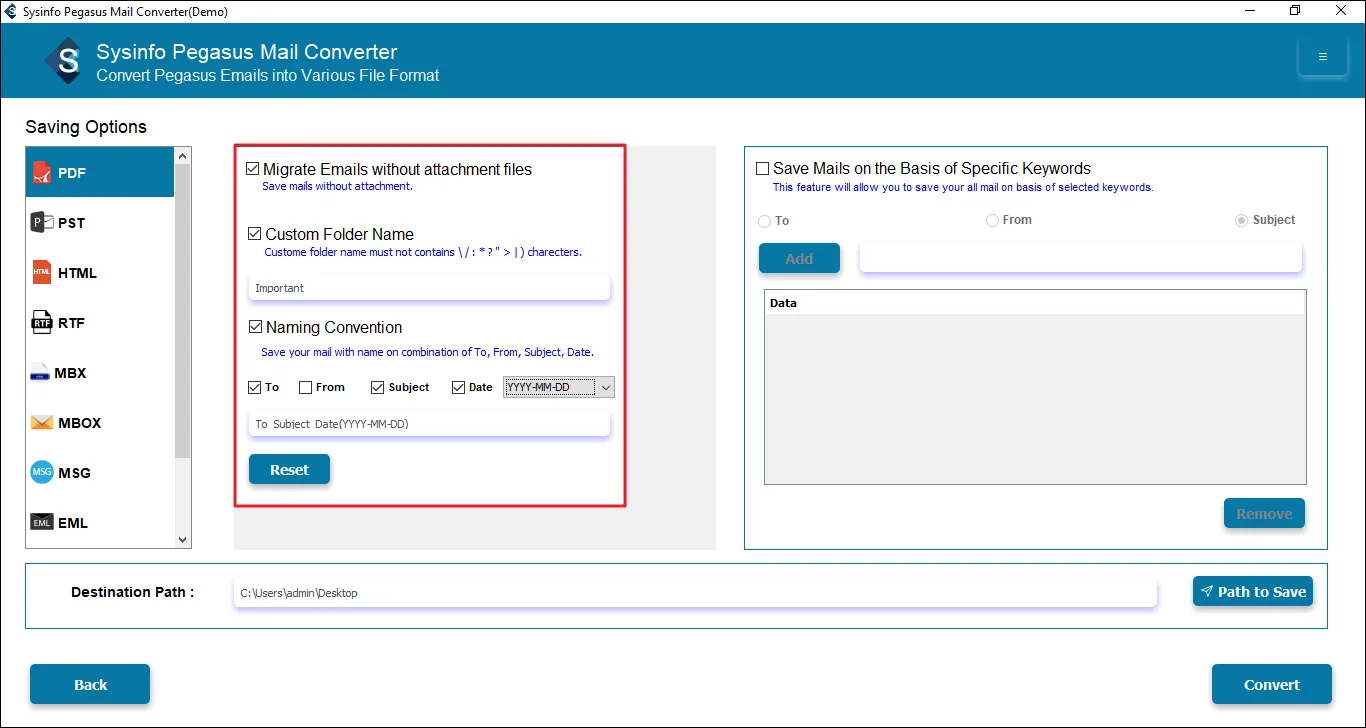1366x728 pixels.
Task: Close the Pegasus Mail Converter window
Action: click(x=1342, y=11)
